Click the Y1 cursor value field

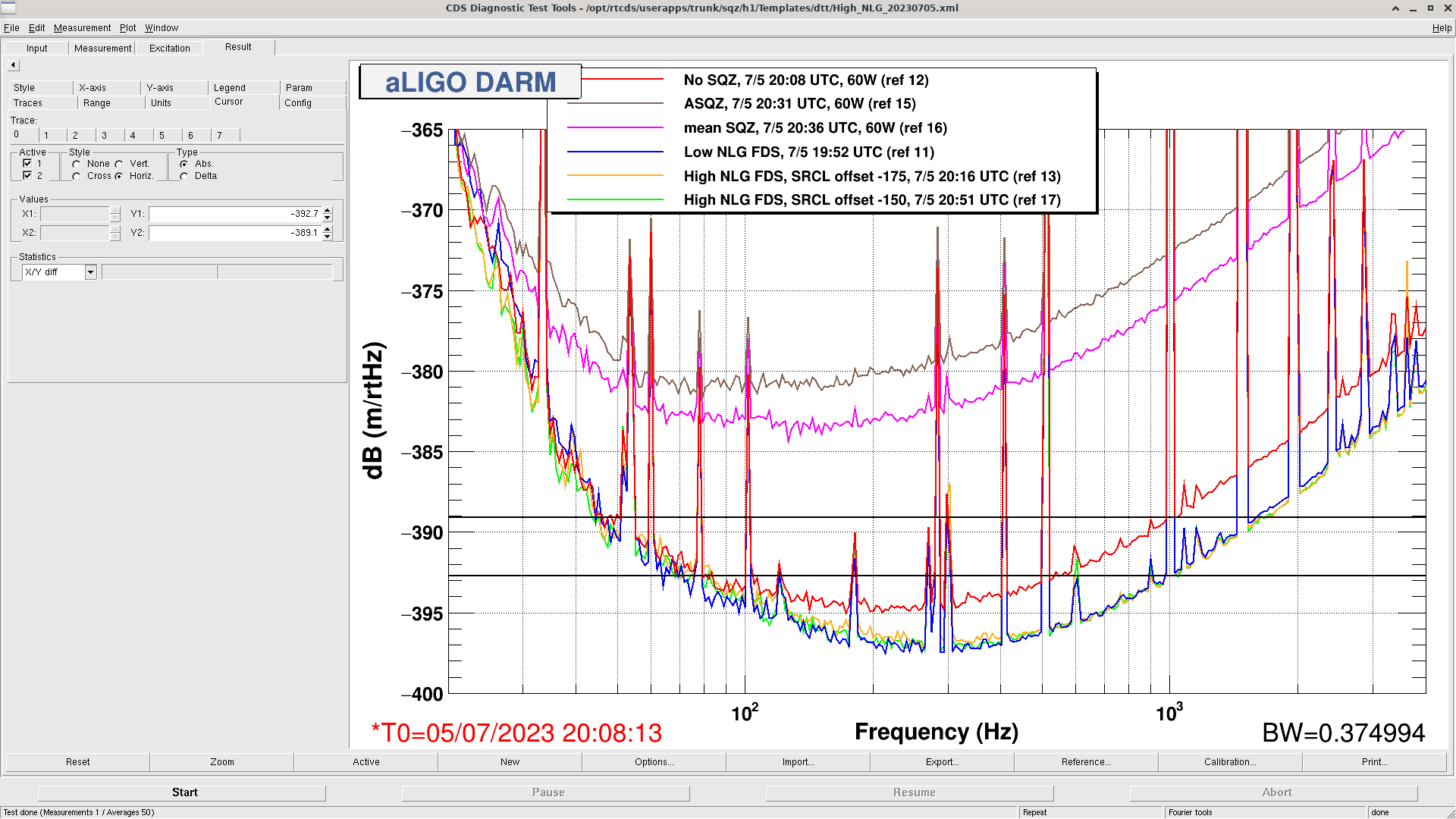pyautogui.click(x=234, y=214)
